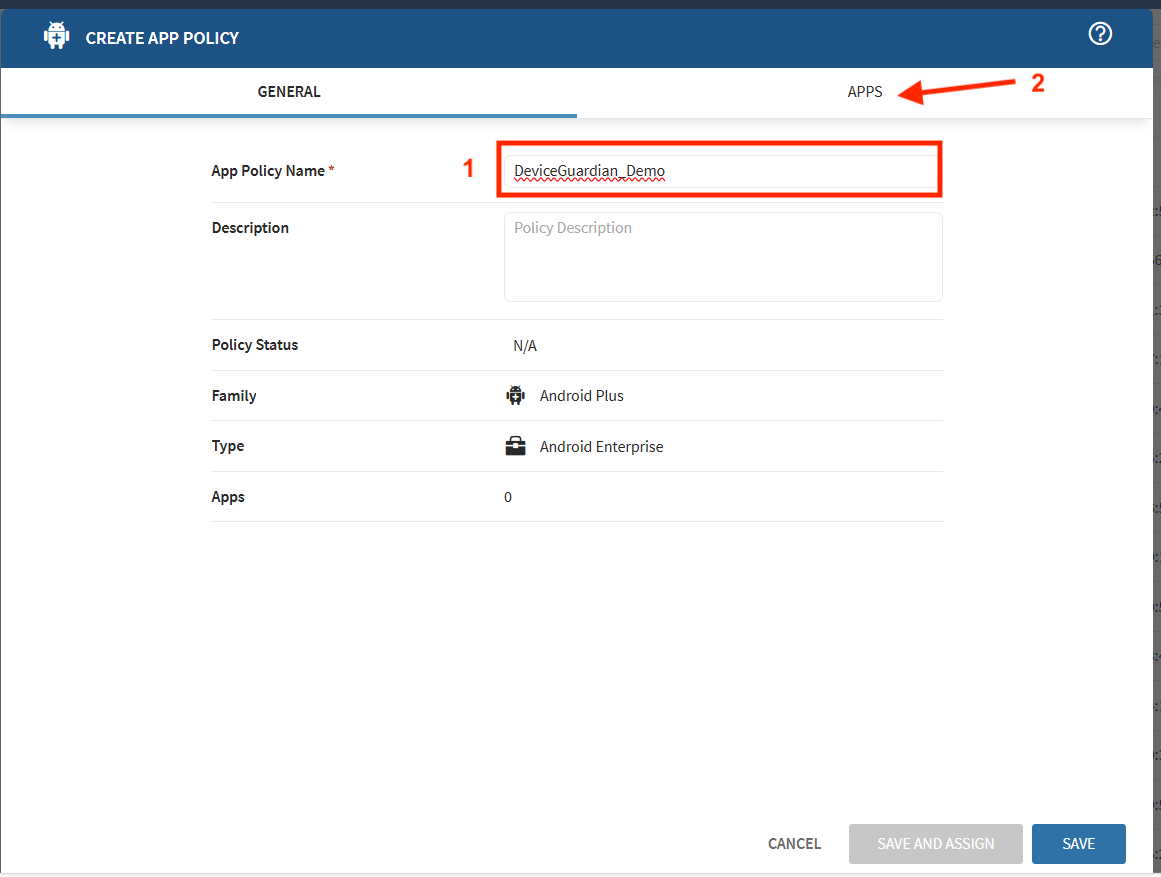Click the Android Enterprise type text
Screen dimensions: 1161x877
[x=601, y=447]
